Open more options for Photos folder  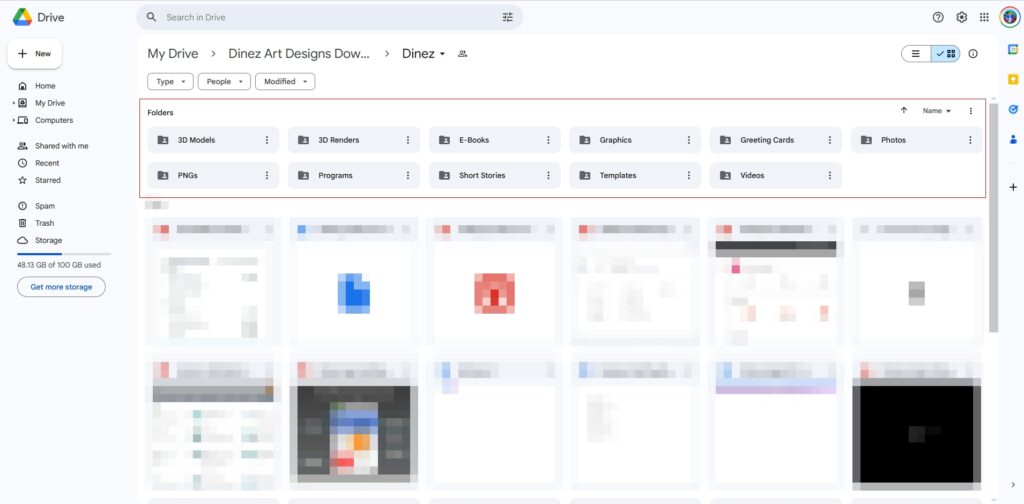point(970,140)
